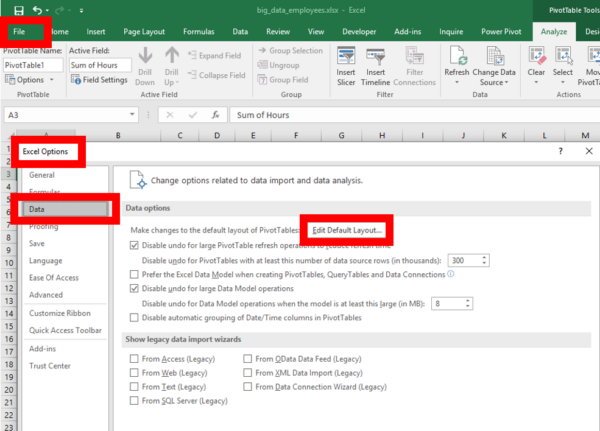Open PivotTable Options dropdown arrow
Screen dimensions: 600x431
[x=52, y=80]
